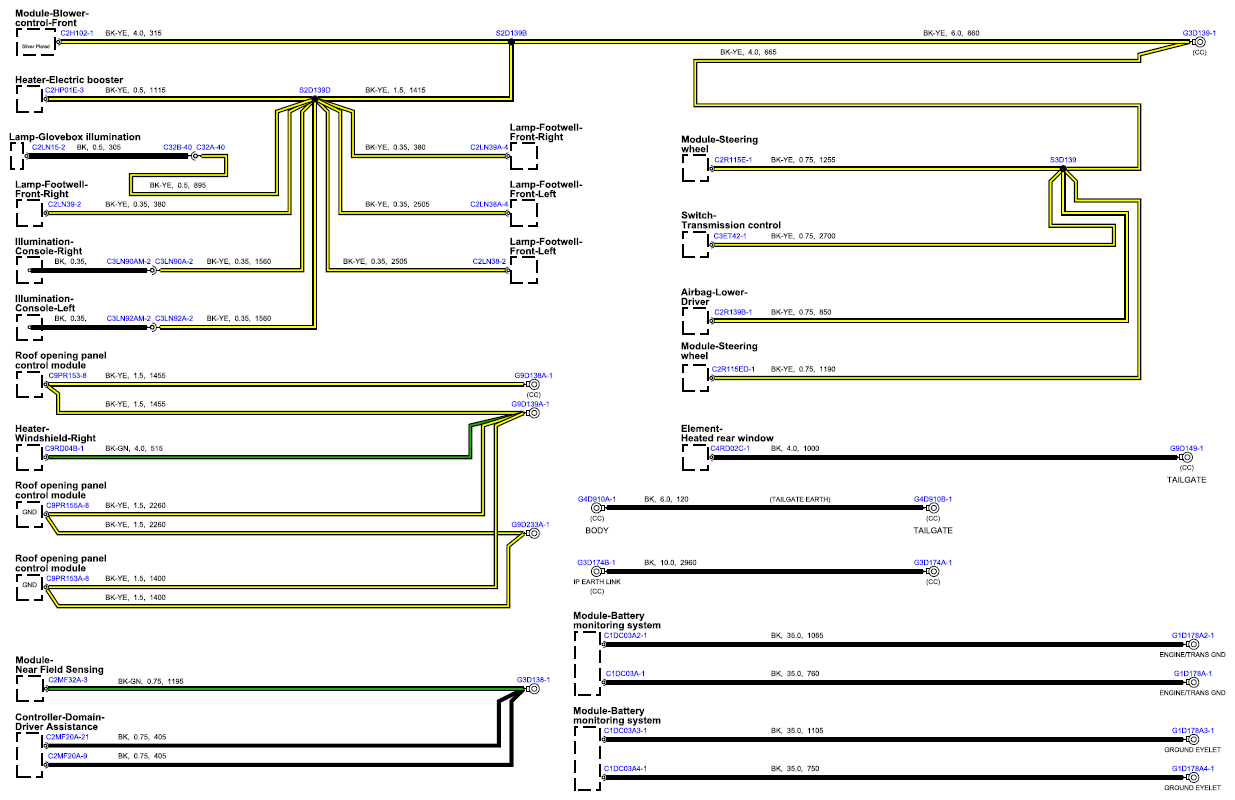Click ground link G9D149-1
The image size is (1235, 800).
point(1187,449)
